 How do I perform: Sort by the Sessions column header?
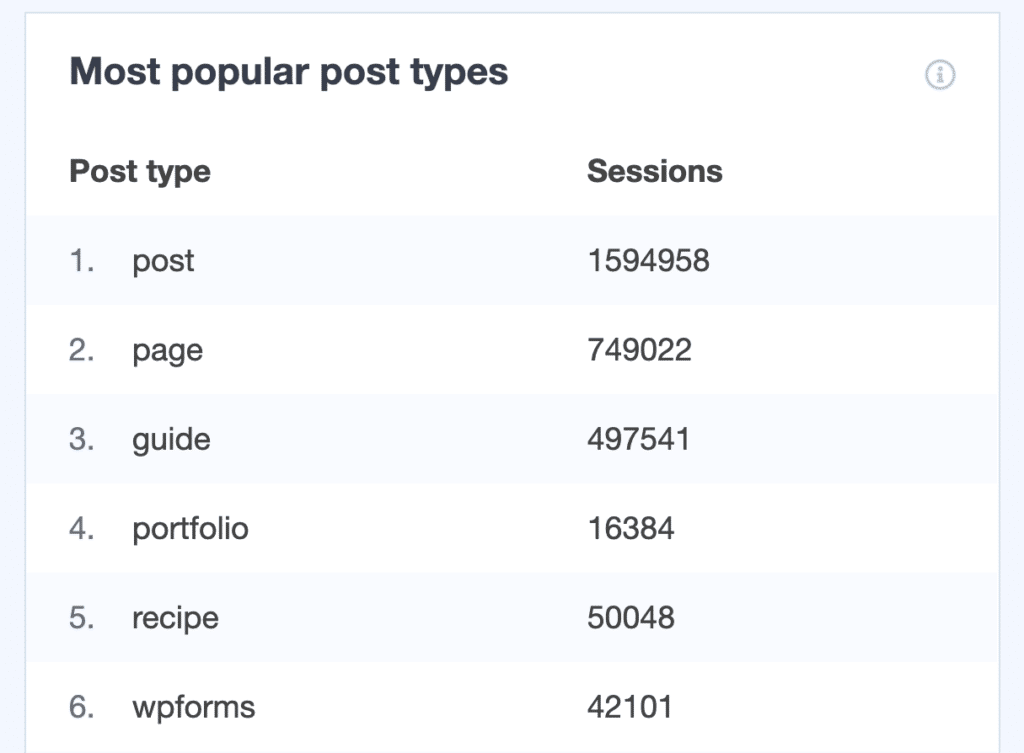(654, 171)
